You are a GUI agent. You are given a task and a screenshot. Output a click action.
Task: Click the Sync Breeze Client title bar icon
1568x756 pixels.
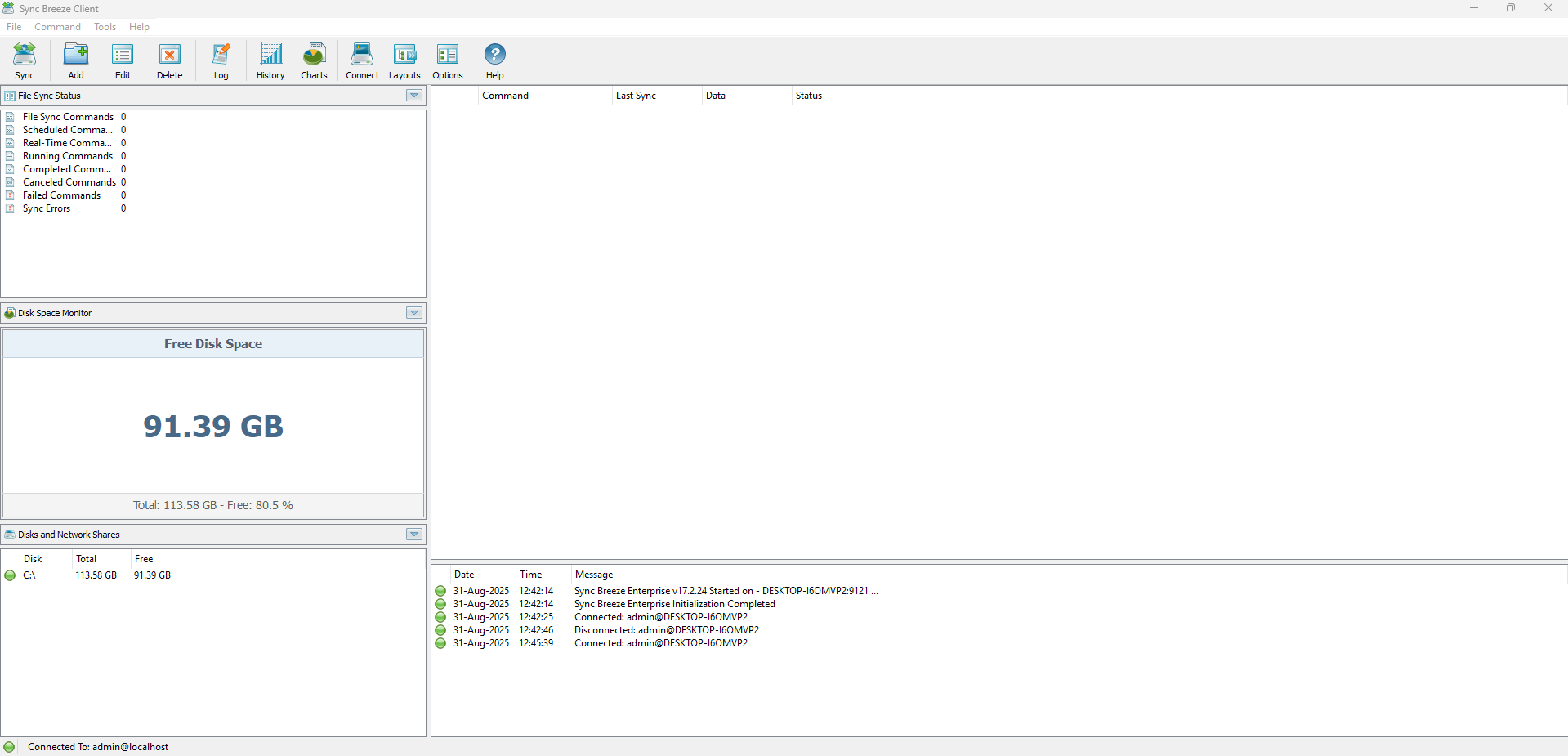point(8,8)
